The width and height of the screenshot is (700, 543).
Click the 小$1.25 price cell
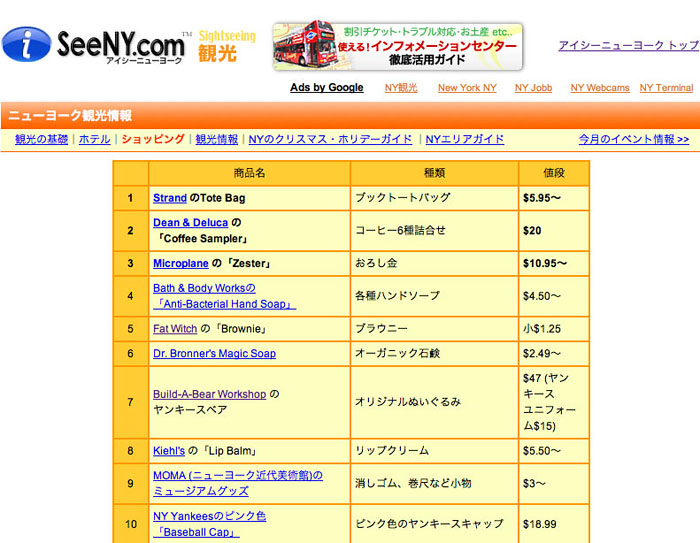tap(554, 329)
